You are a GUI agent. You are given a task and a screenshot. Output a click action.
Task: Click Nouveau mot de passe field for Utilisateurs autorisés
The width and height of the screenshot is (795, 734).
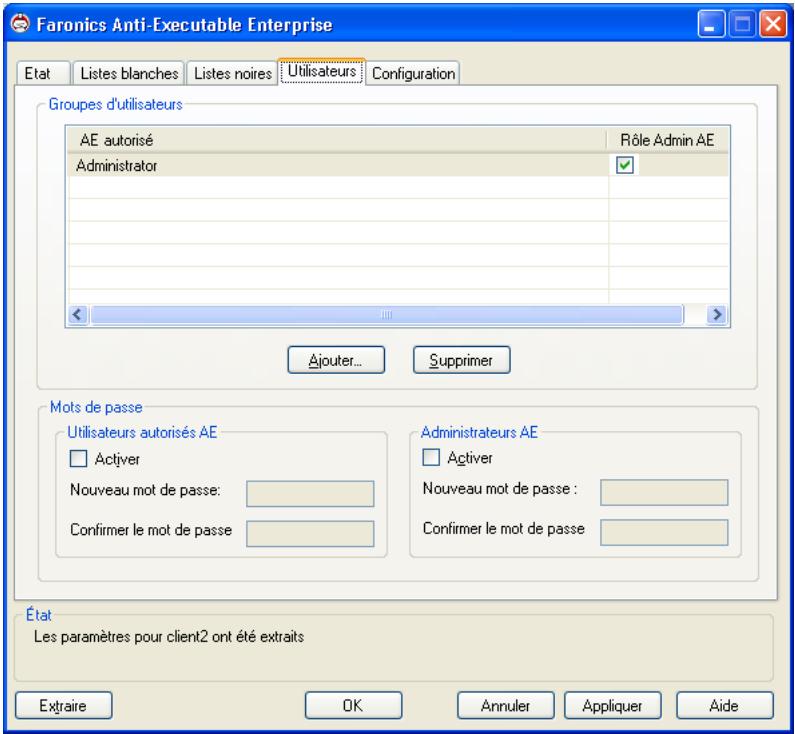click(x=310, y=494)
